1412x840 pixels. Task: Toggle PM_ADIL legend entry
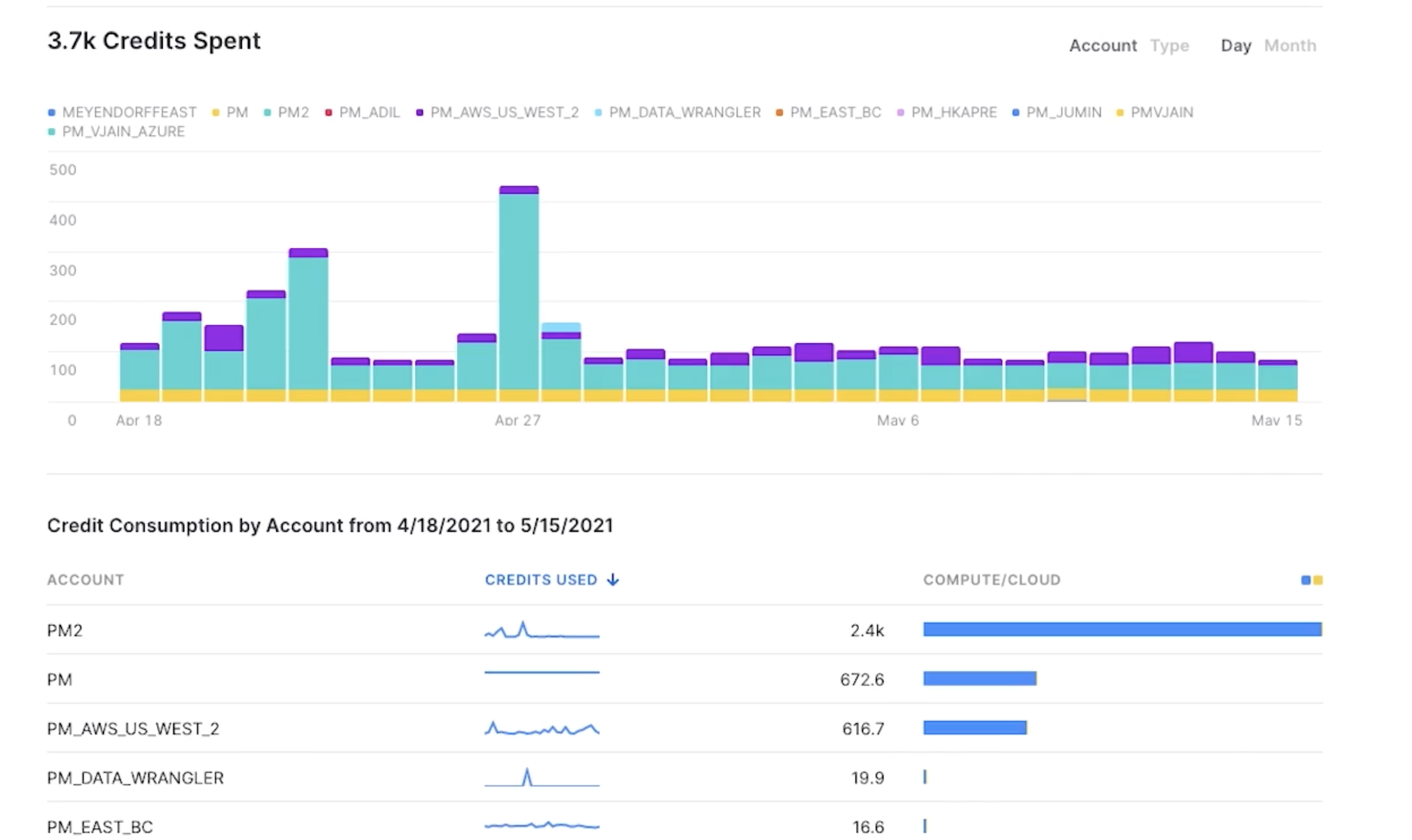362,112
